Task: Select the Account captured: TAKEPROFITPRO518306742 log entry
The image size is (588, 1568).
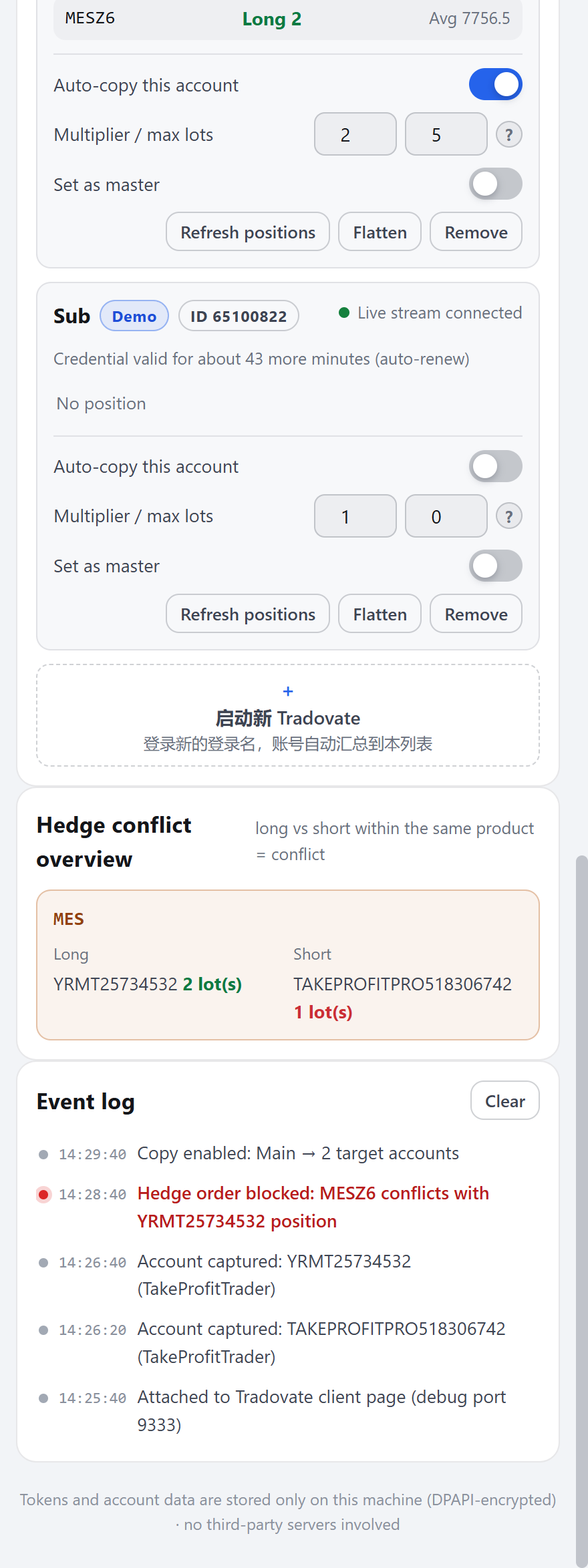Action: click(288, 1343)
